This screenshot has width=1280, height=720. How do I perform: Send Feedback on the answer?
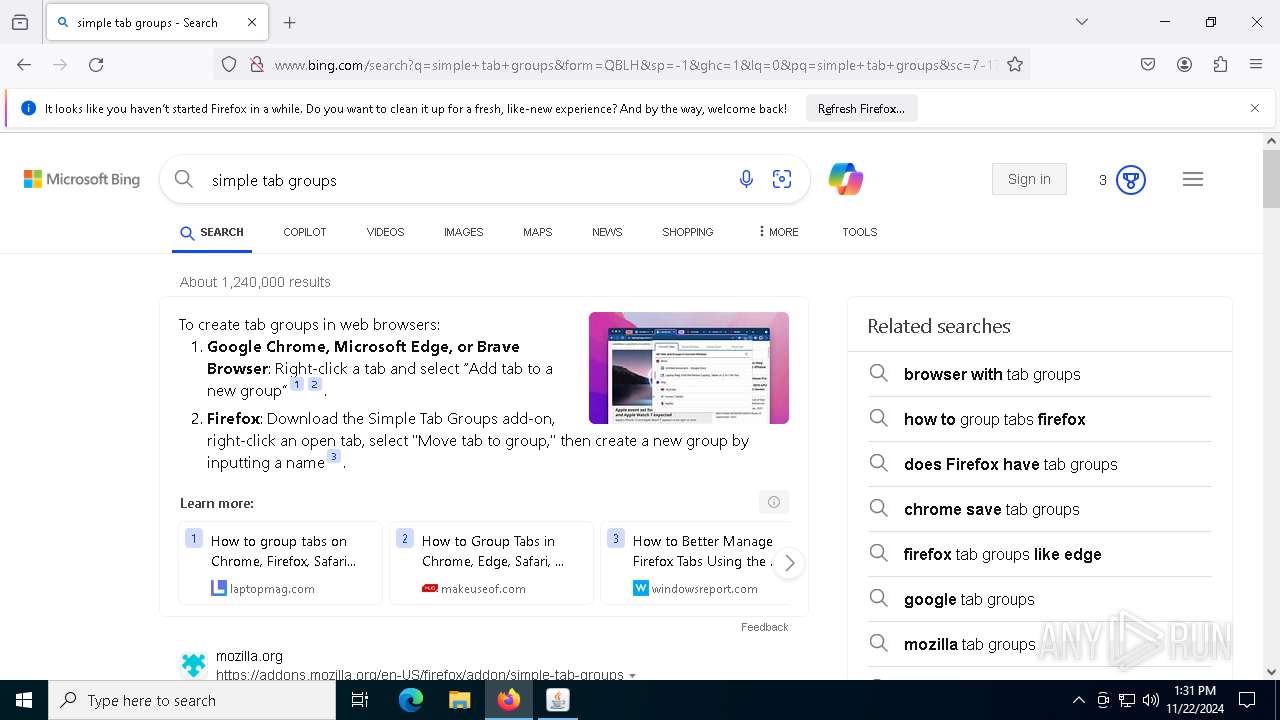tap(764, 627)
